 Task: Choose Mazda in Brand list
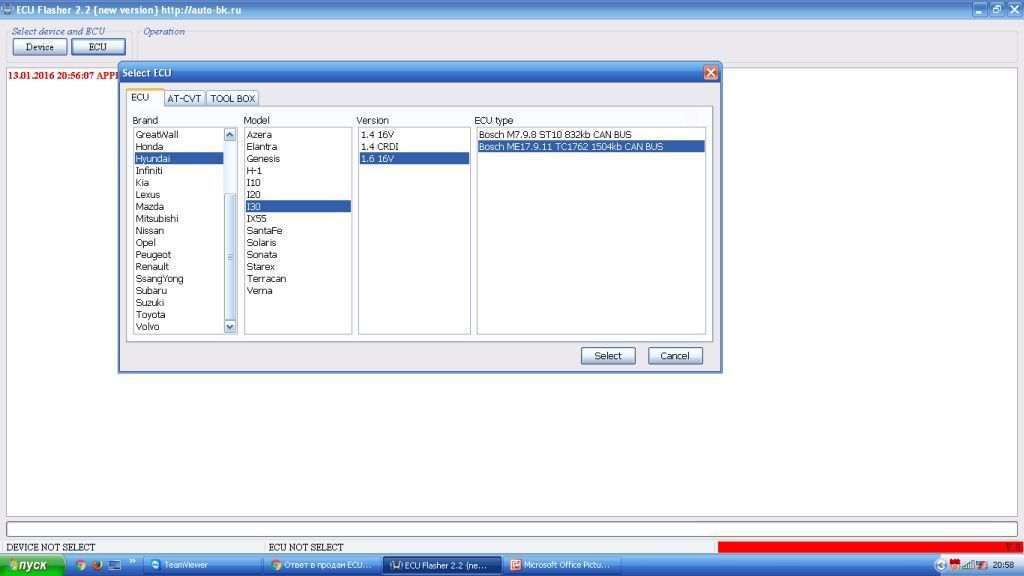178,206
